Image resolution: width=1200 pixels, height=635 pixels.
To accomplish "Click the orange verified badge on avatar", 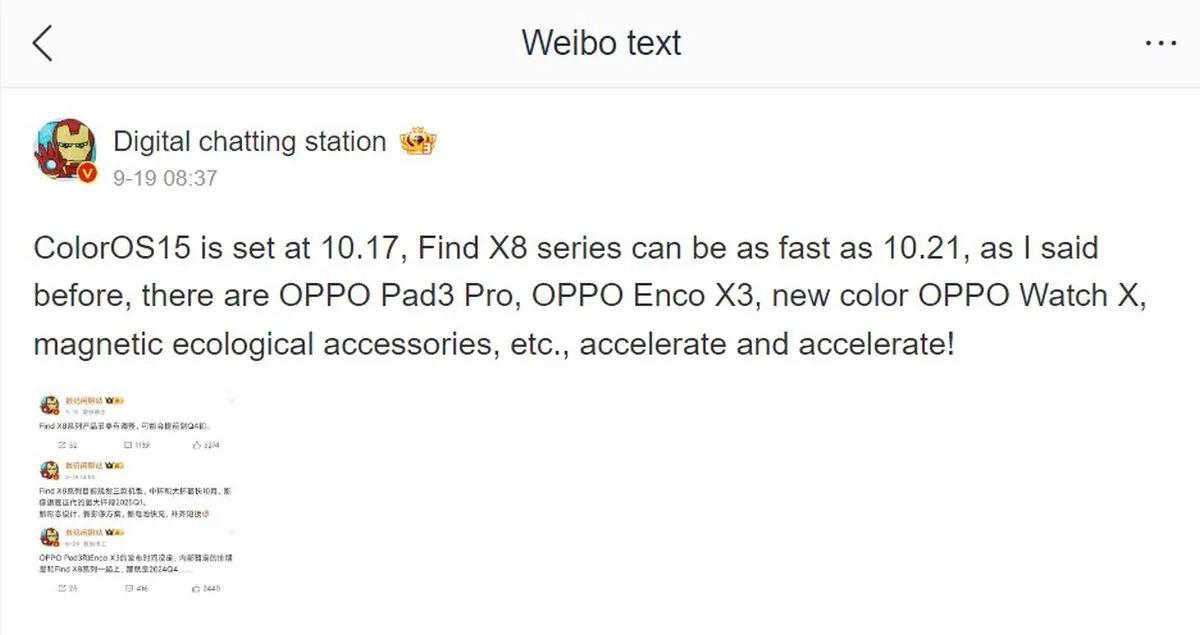I will click(x=87, y=174).
